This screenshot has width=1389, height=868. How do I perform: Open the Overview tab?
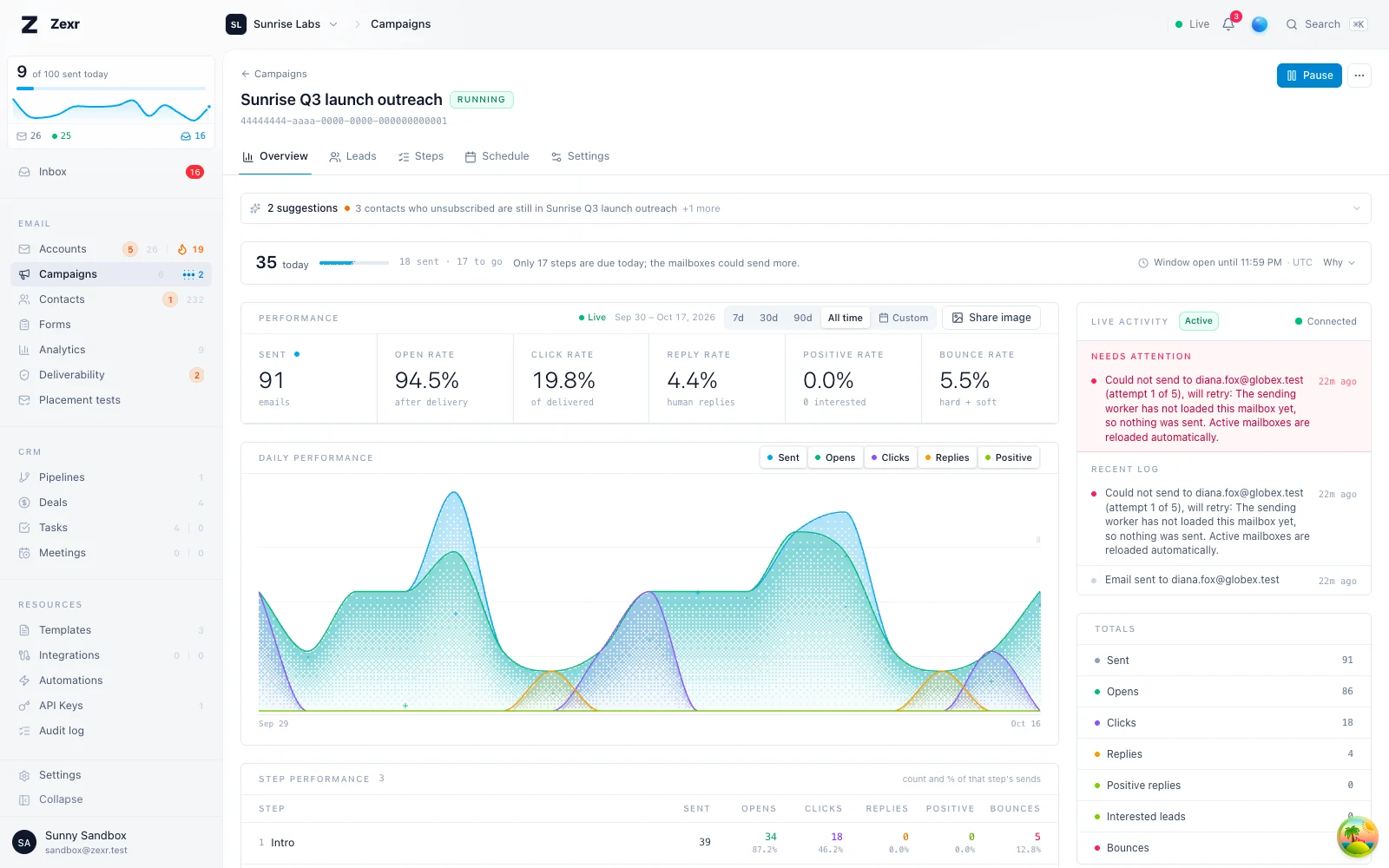coord(275,156)
